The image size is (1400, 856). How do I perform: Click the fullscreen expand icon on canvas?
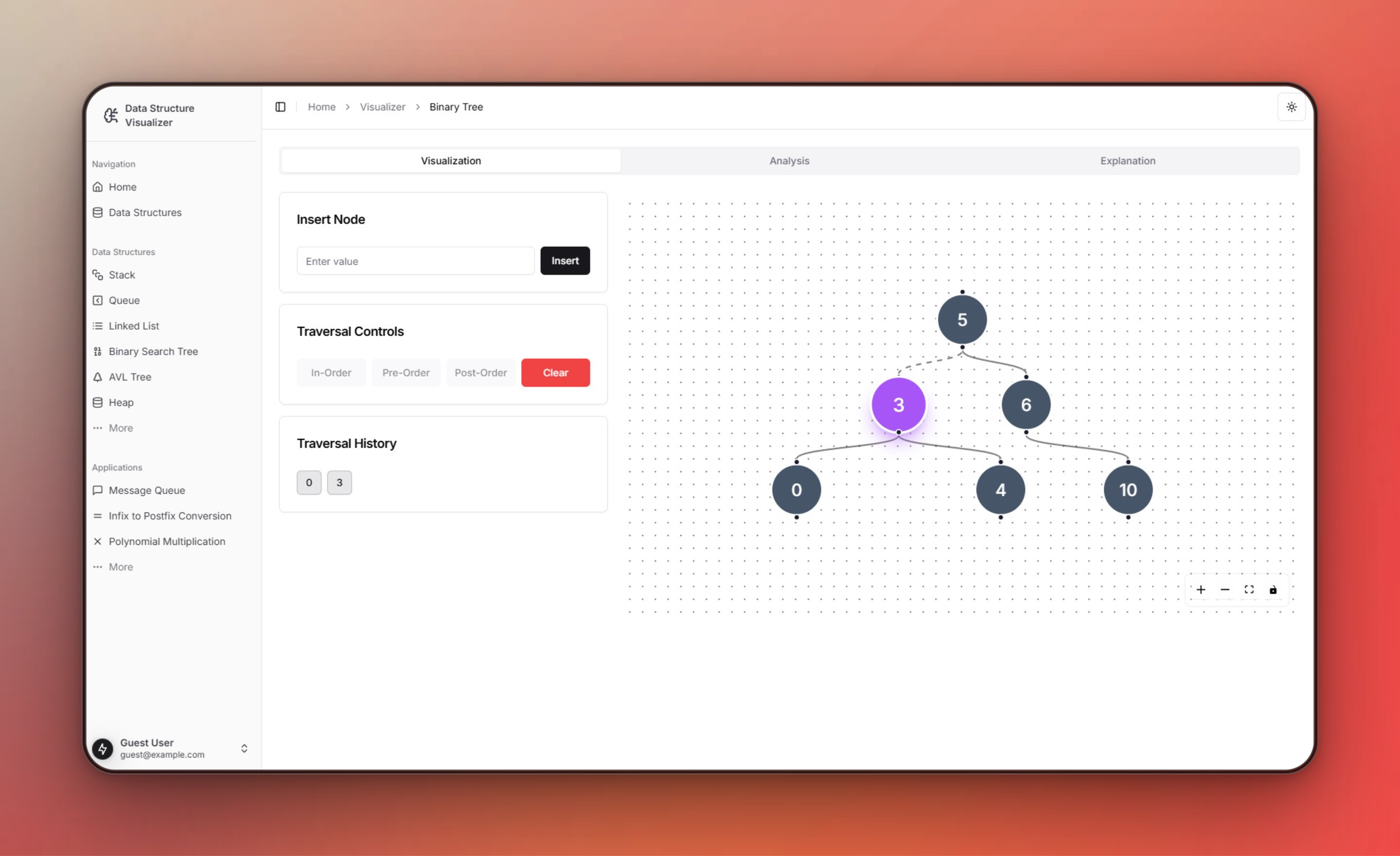tap(1248, 589)
